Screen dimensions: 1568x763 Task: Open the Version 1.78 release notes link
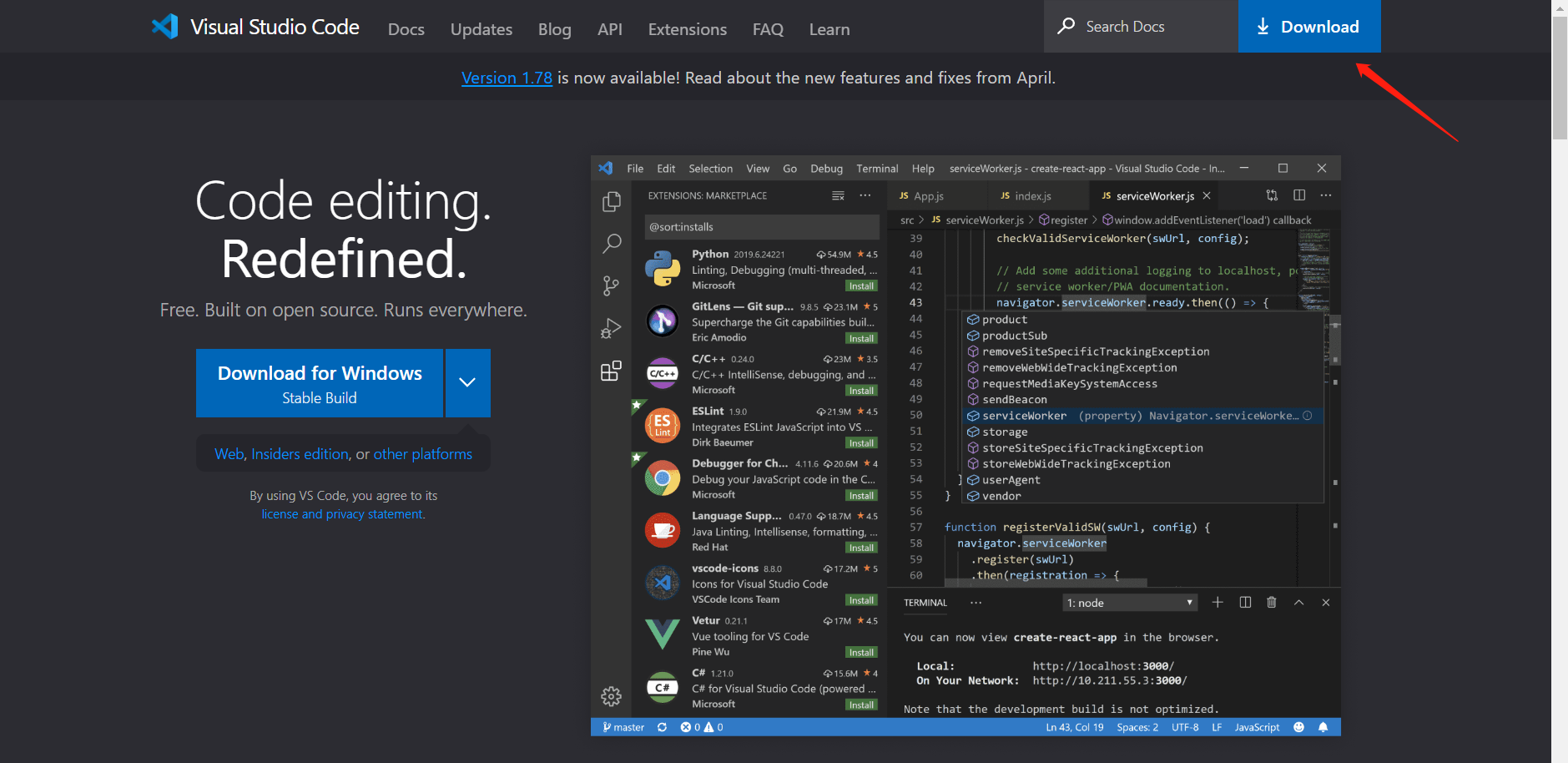[x=507, y=78]
